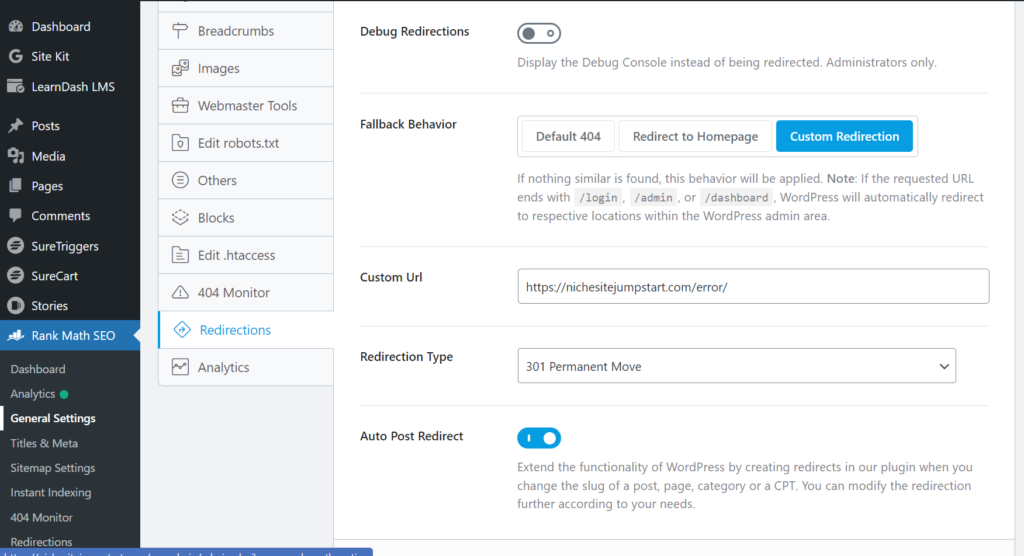Open 404 Monitor submenu link
The image size is (1024, 556).
[41, 517]
